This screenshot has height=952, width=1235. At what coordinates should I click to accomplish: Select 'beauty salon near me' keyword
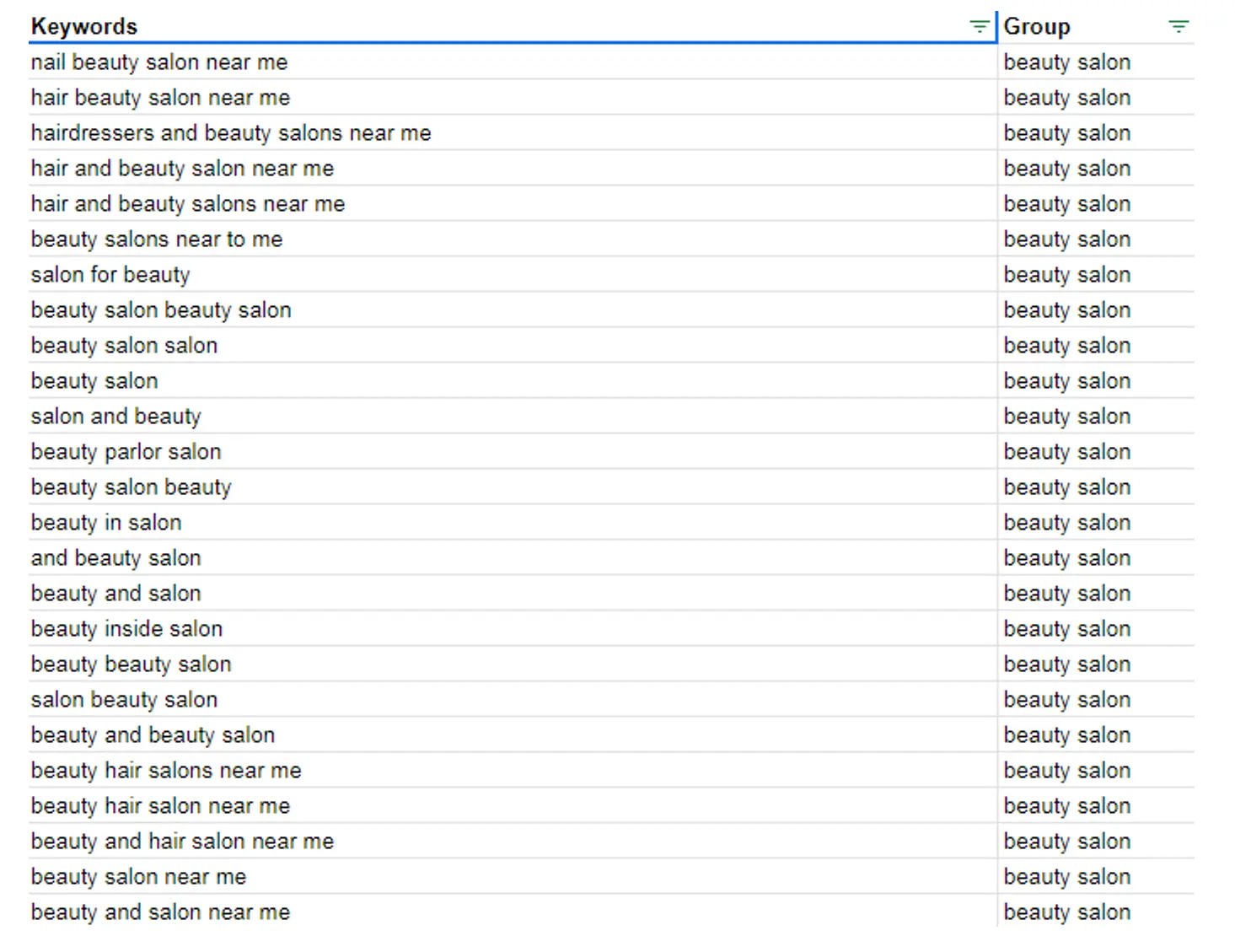(138, 876)
